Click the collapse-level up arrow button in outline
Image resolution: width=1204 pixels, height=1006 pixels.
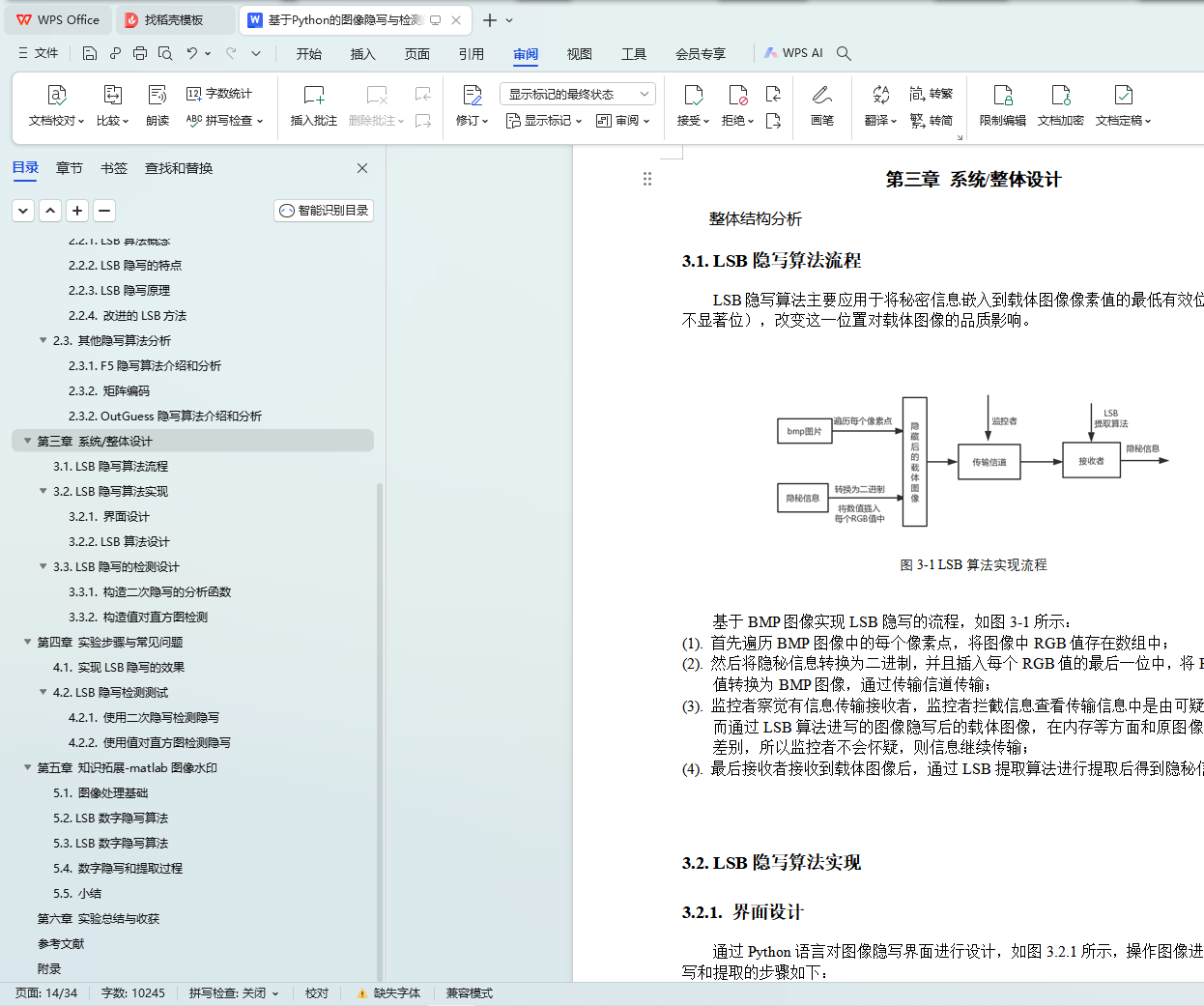point(51,211)
